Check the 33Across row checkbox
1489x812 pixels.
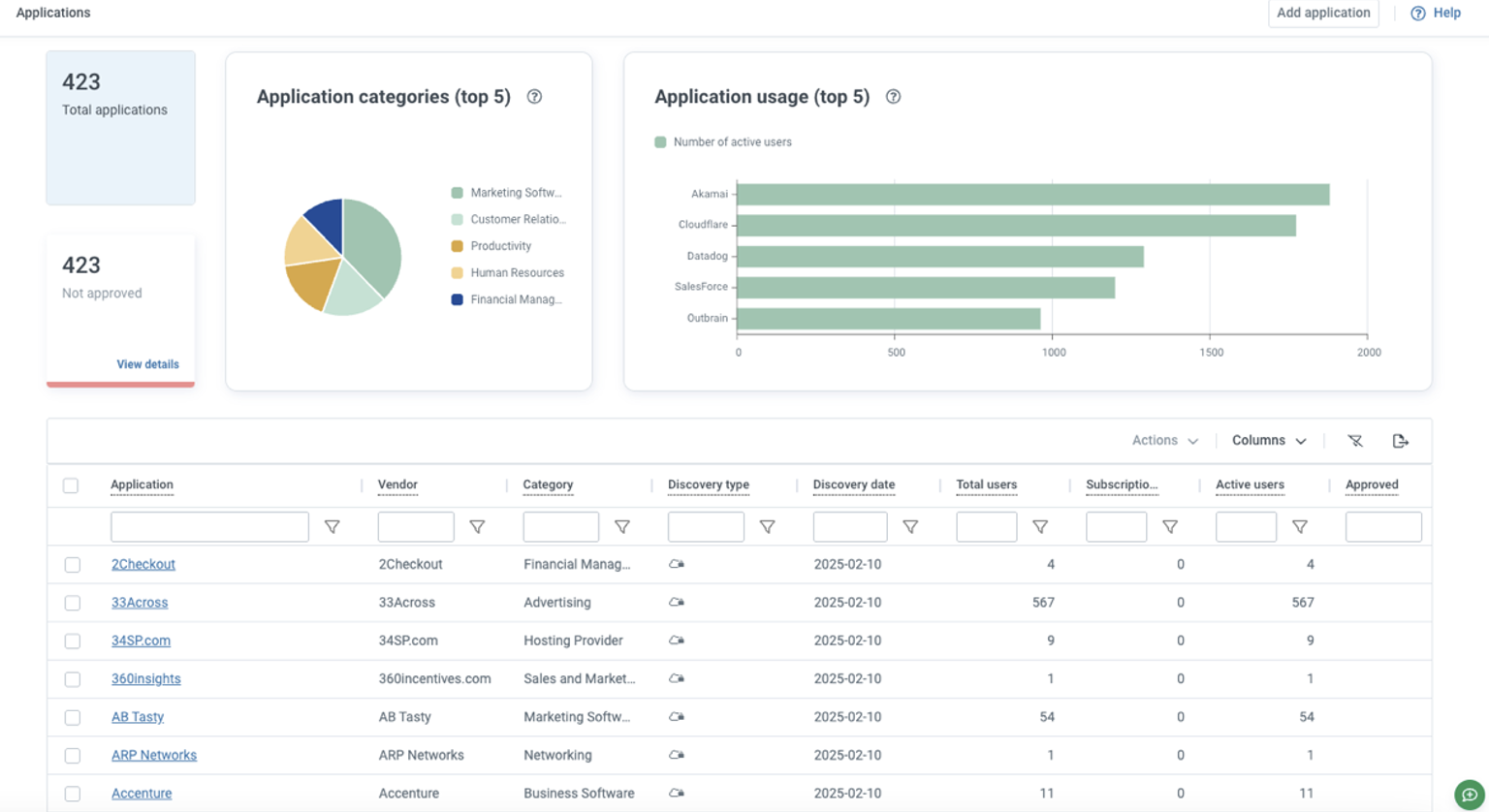tap(73, 603)
